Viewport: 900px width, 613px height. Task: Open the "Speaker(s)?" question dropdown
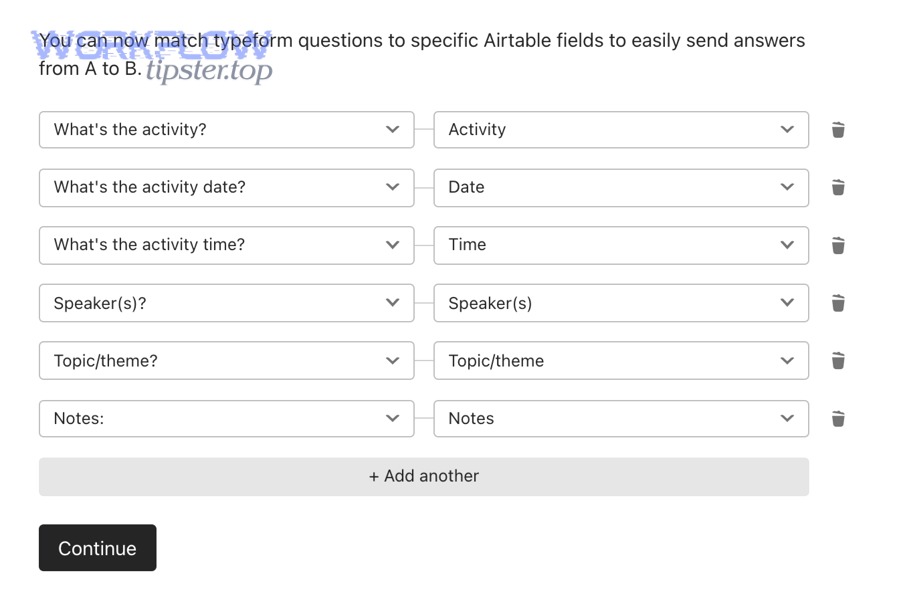226,303
